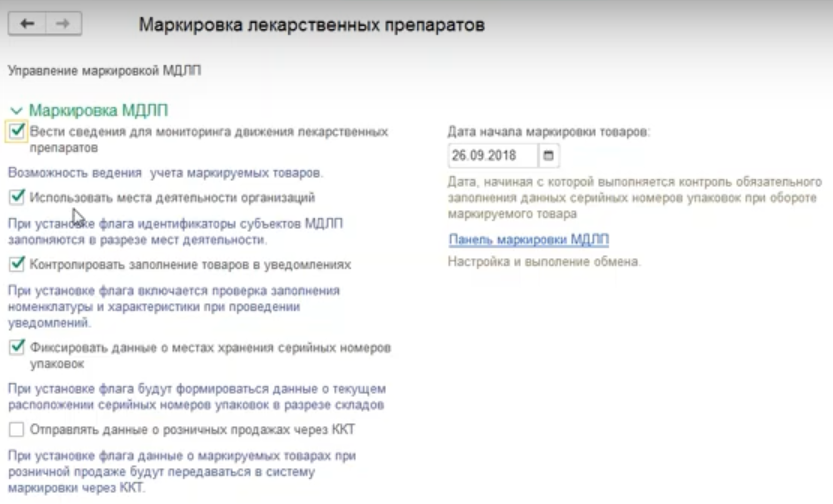The height and width of the screenshot is (504, 833).
Task: Click the 'Настройка и выполнение обмена' description
Action: coord(544,262)
